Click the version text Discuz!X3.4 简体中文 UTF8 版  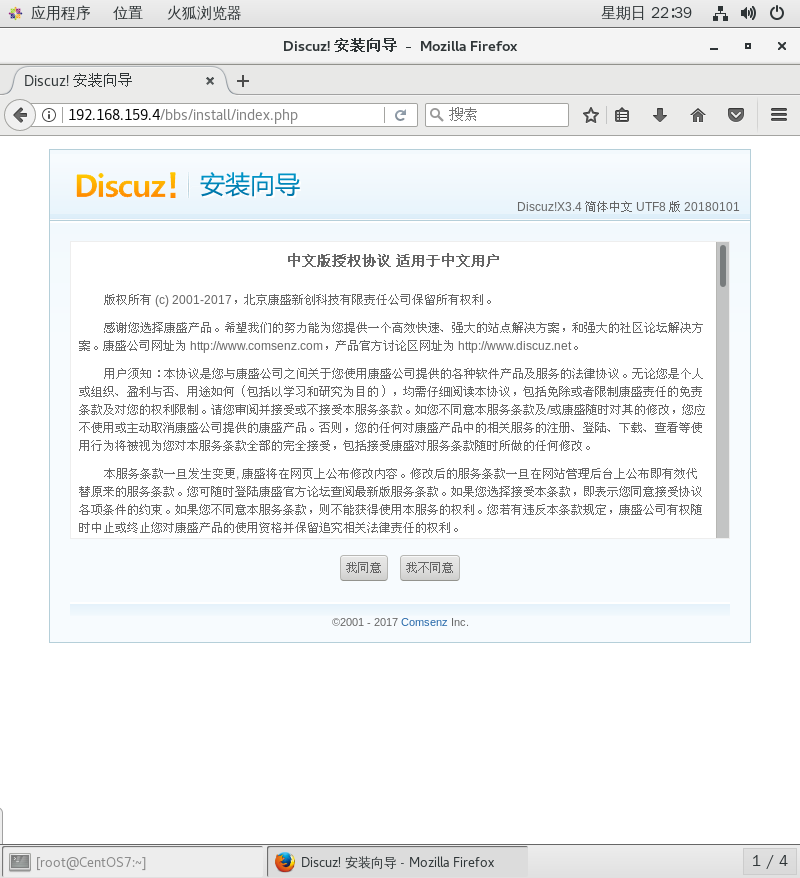(598, 207)
